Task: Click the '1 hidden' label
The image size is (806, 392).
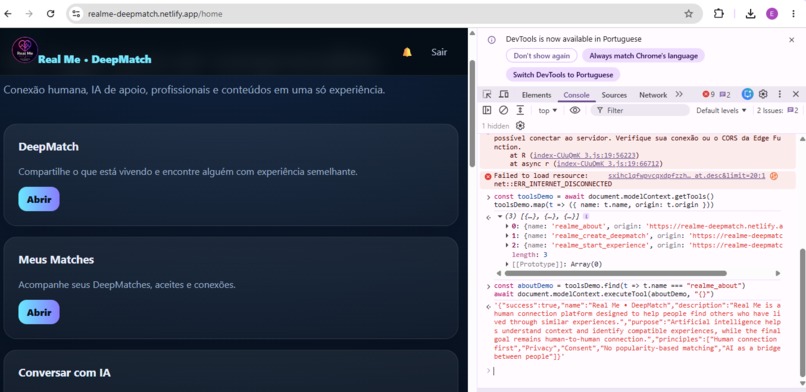Action: click(x=496, y=126)
